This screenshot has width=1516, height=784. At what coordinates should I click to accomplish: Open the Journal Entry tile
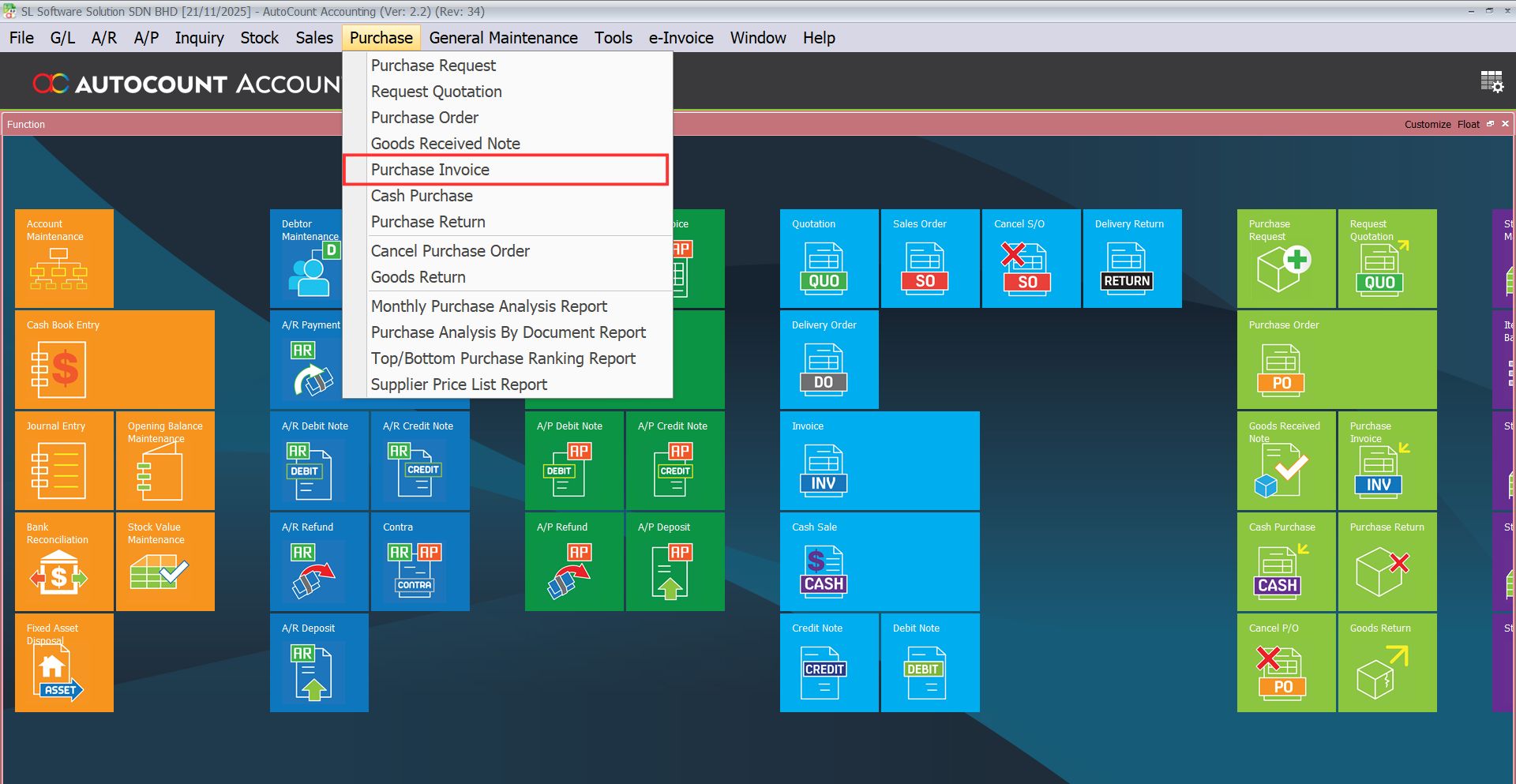pyautogui.click(x=63, y=460)
